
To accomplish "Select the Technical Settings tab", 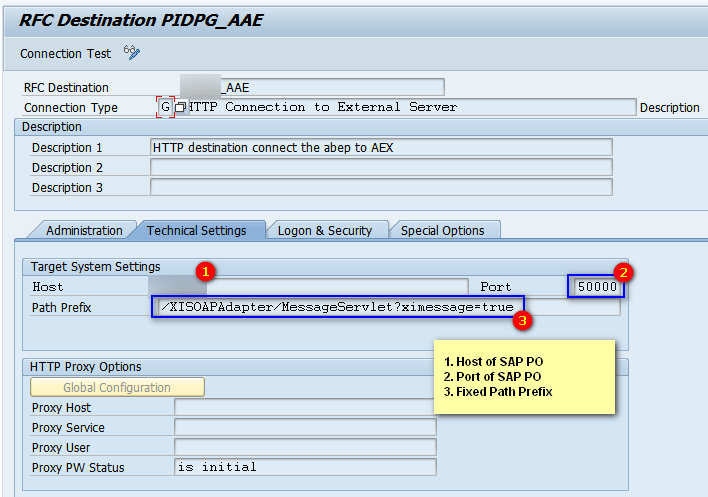I will pyautogui.click(x=196, y=230).
